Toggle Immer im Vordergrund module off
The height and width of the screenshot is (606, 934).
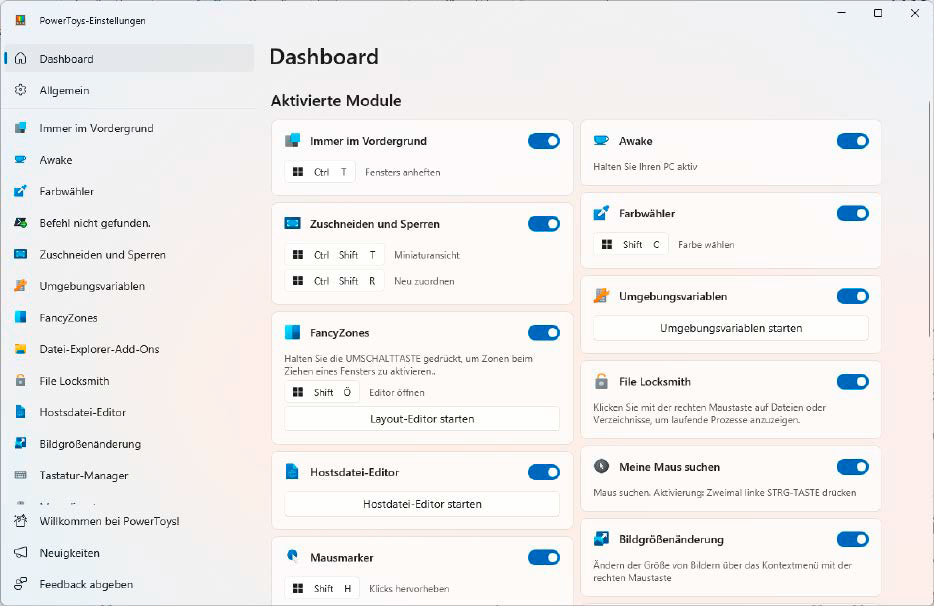click(x=544, y=141)
